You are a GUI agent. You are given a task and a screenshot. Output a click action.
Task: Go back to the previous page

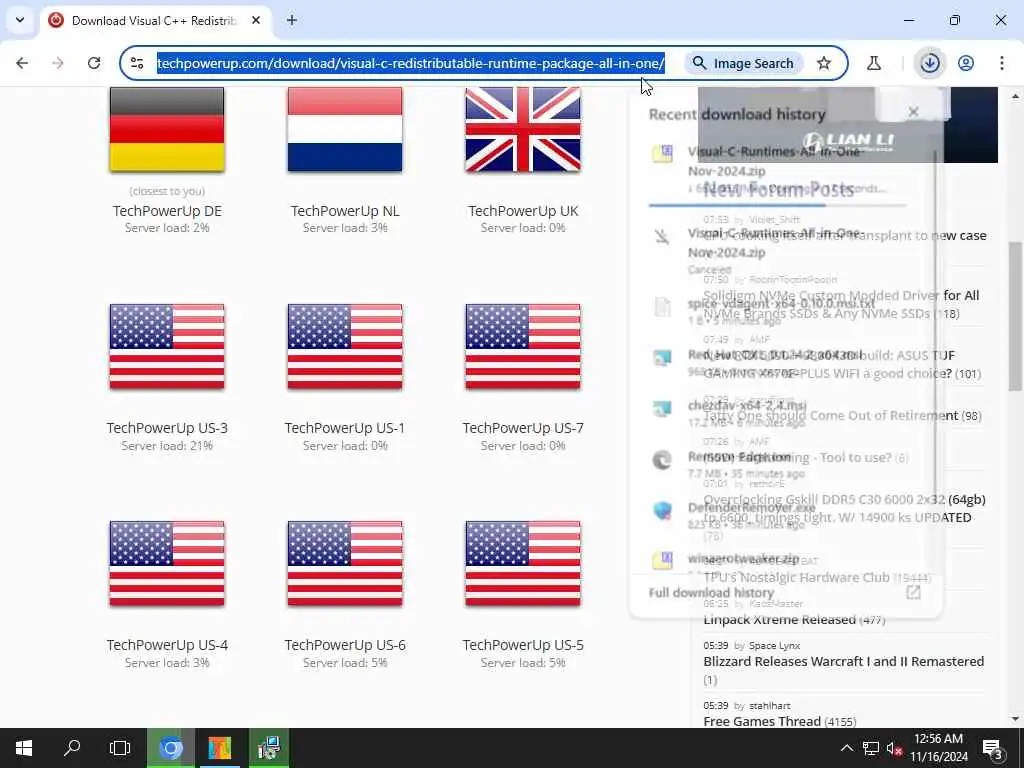[22, 63]
